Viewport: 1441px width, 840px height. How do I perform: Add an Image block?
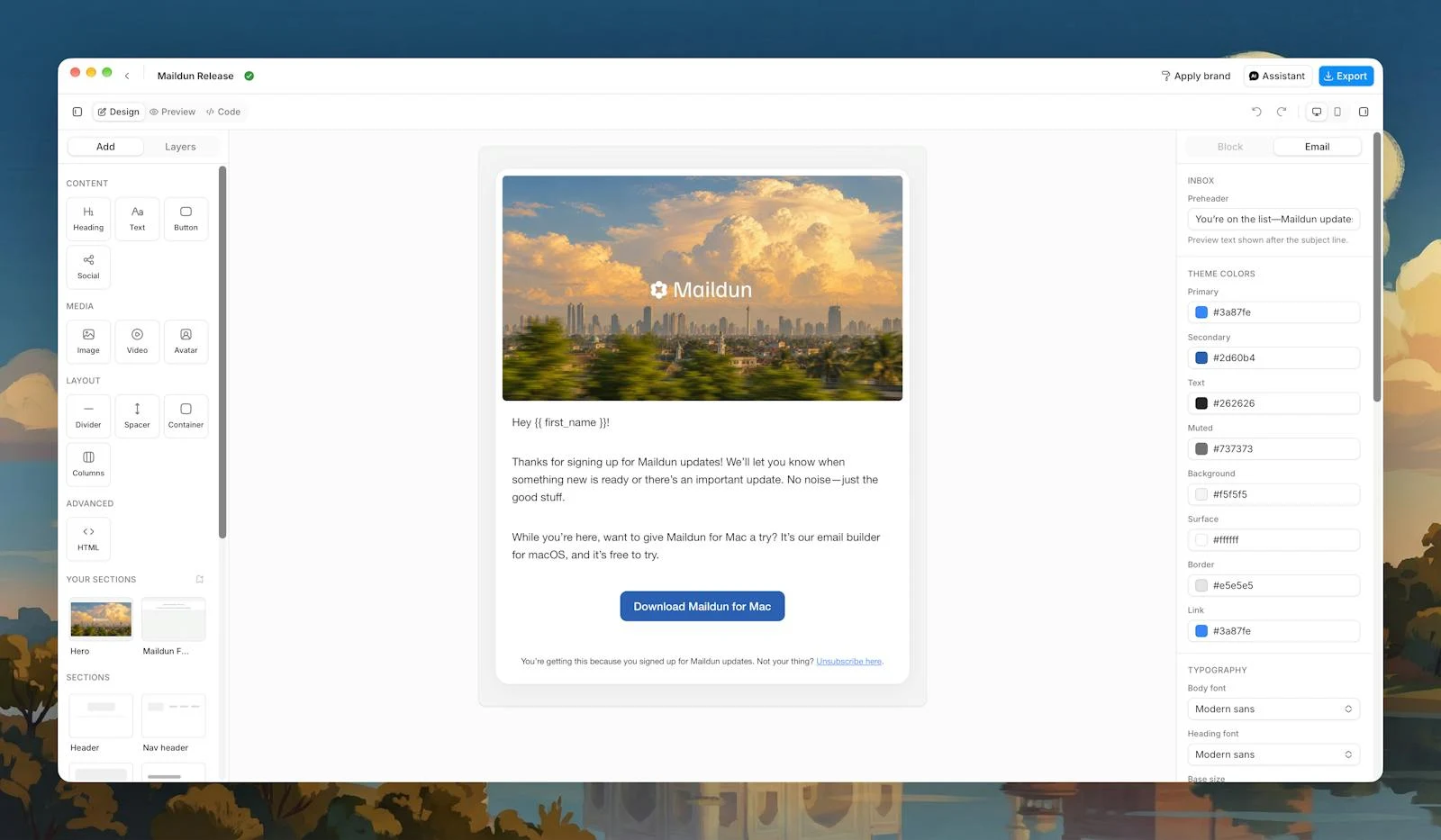coord(88,342)
